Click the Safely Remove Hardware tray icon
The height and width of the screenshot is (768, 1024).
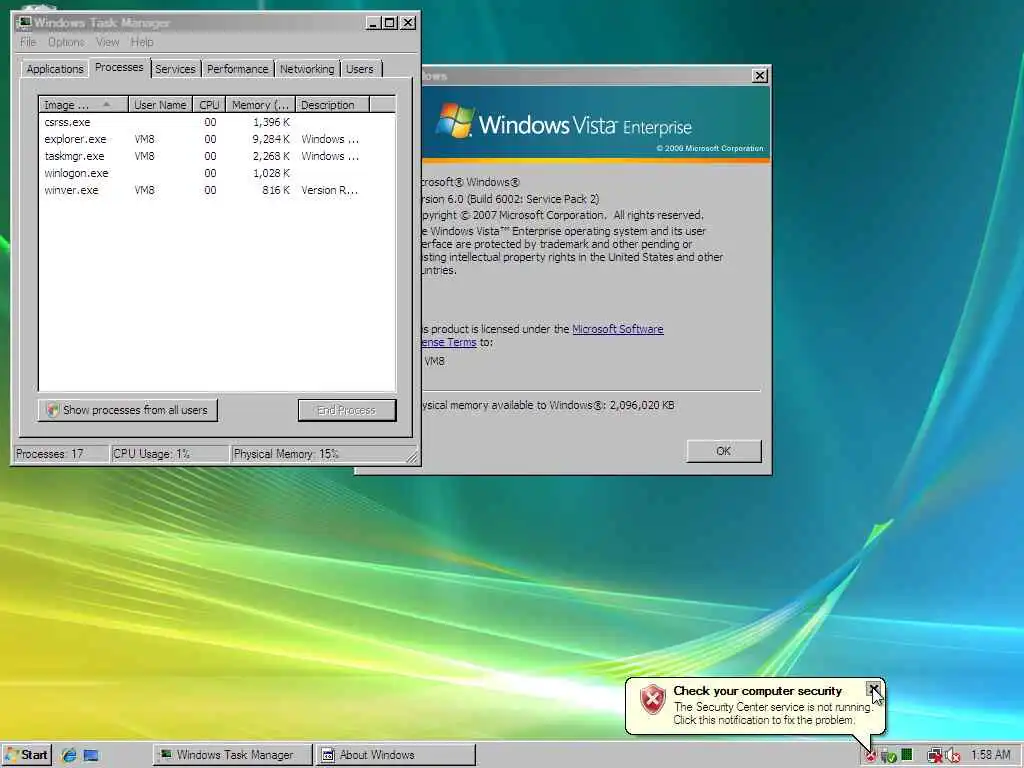point(888,756)
